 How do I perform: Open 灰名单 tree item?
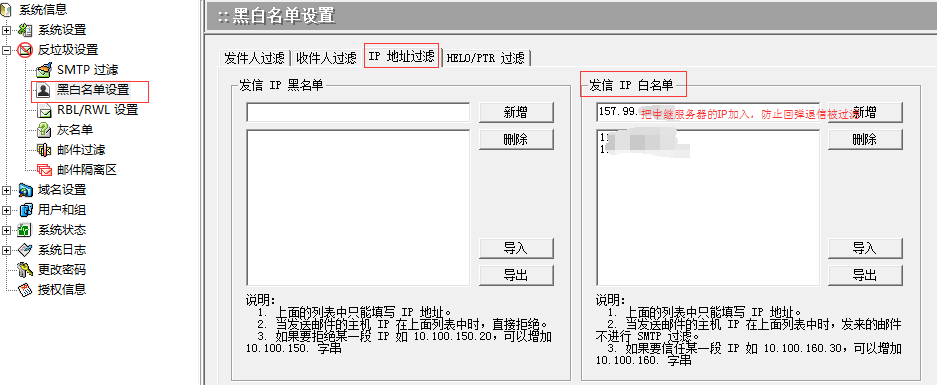click(x=75, y=130)
